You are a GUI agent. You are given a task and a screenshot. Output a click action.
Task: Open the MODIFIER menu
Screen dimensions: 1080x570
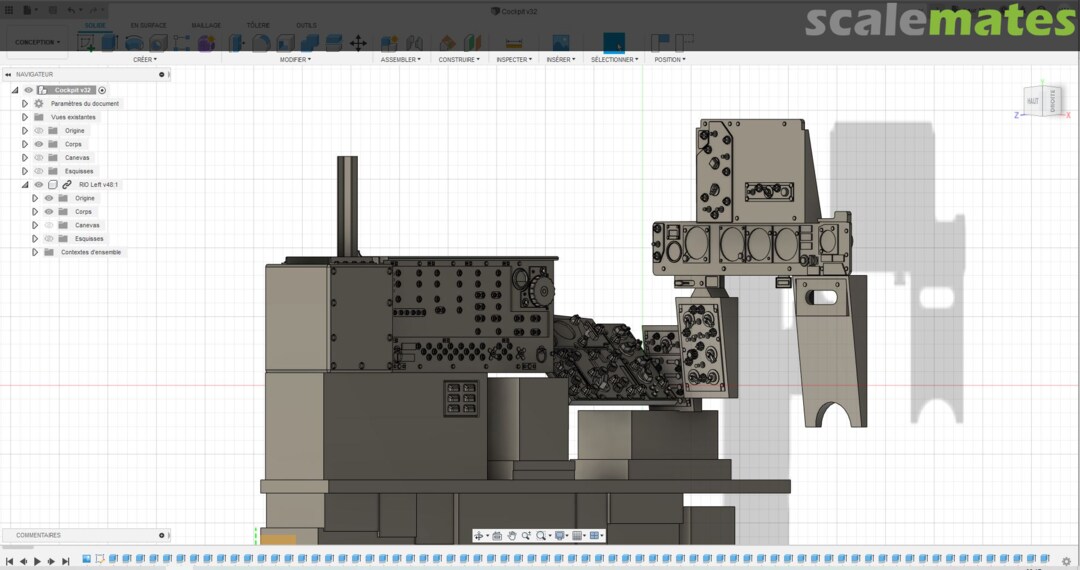[294, 60]
